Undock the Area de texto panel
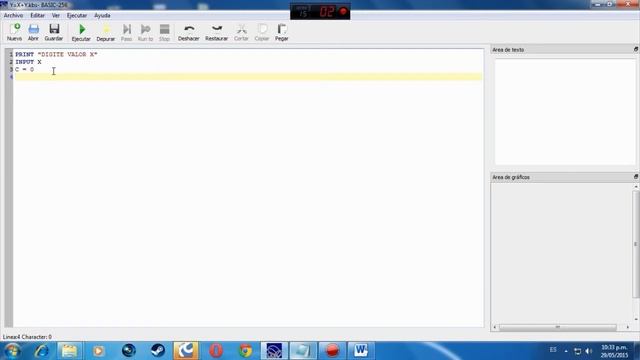Viewport: 640px width, 360px height. coord(636,49)
